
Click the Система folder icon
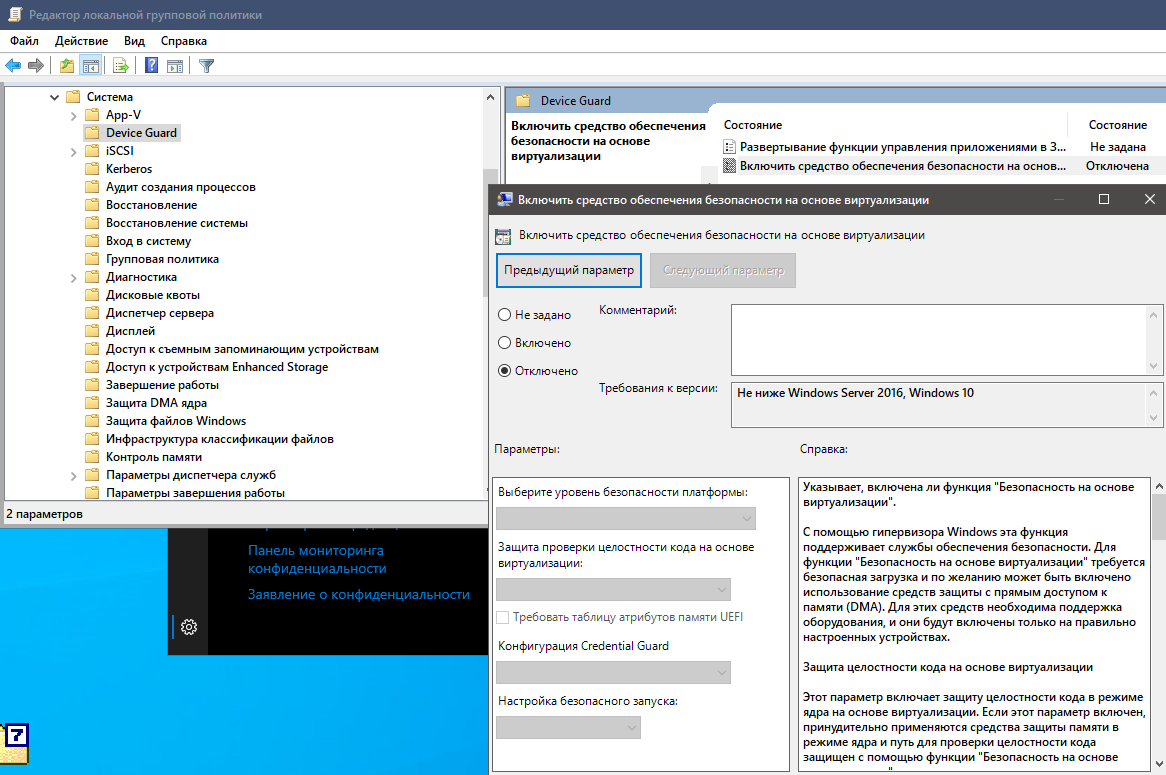73,97
